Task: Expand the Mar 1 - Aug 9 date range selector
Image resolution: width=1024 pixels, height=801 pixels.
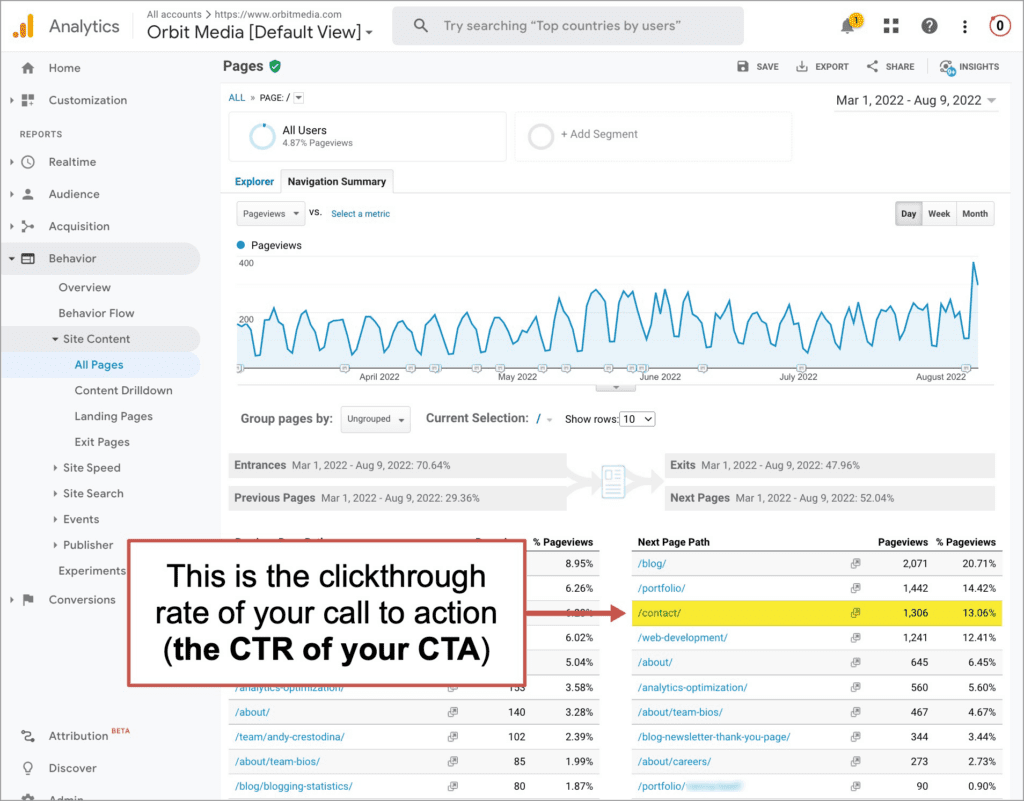Action: click(x=916, y=100)
